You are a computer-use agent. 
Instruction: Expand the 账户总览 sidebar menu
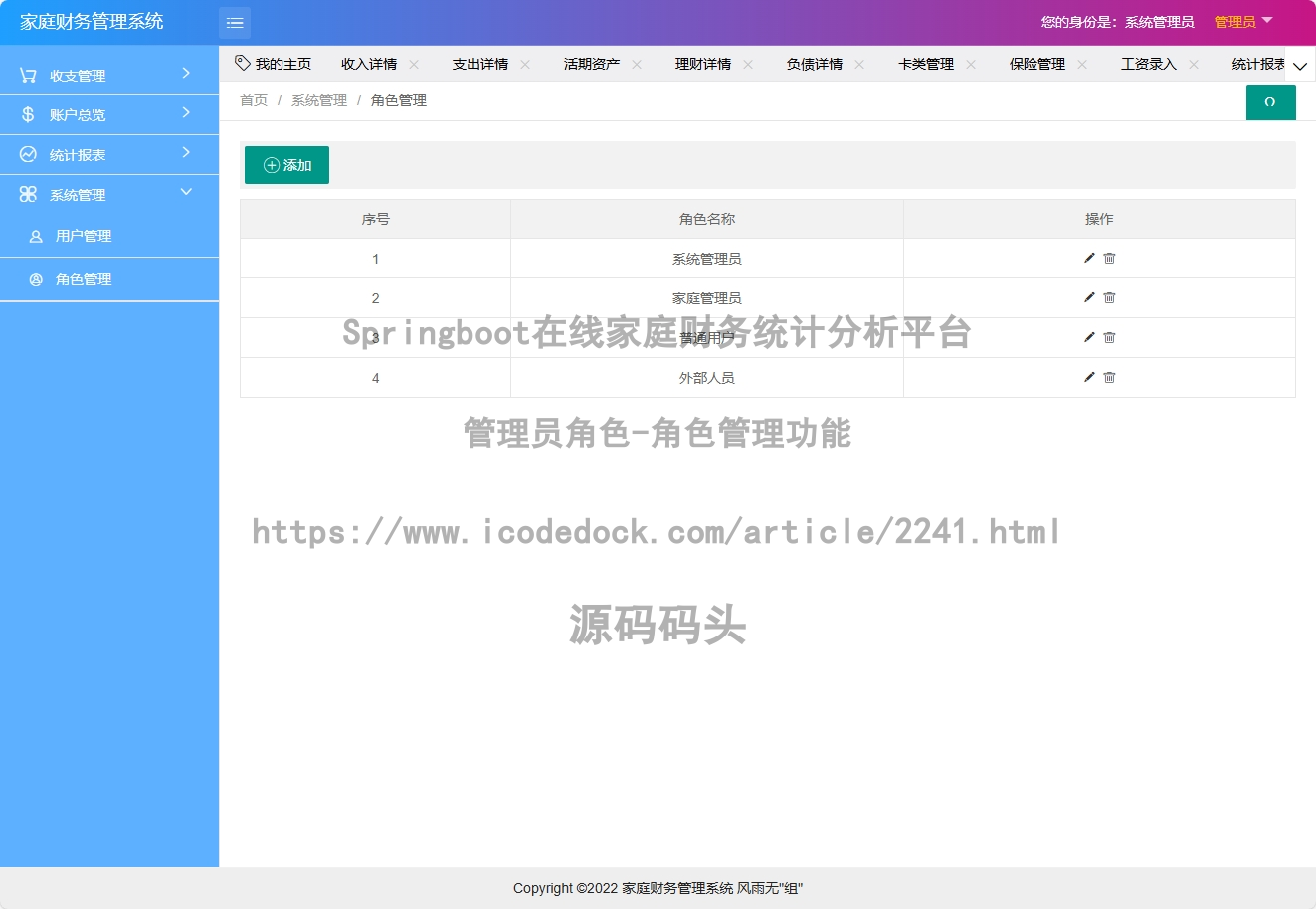tap(186, 112)
